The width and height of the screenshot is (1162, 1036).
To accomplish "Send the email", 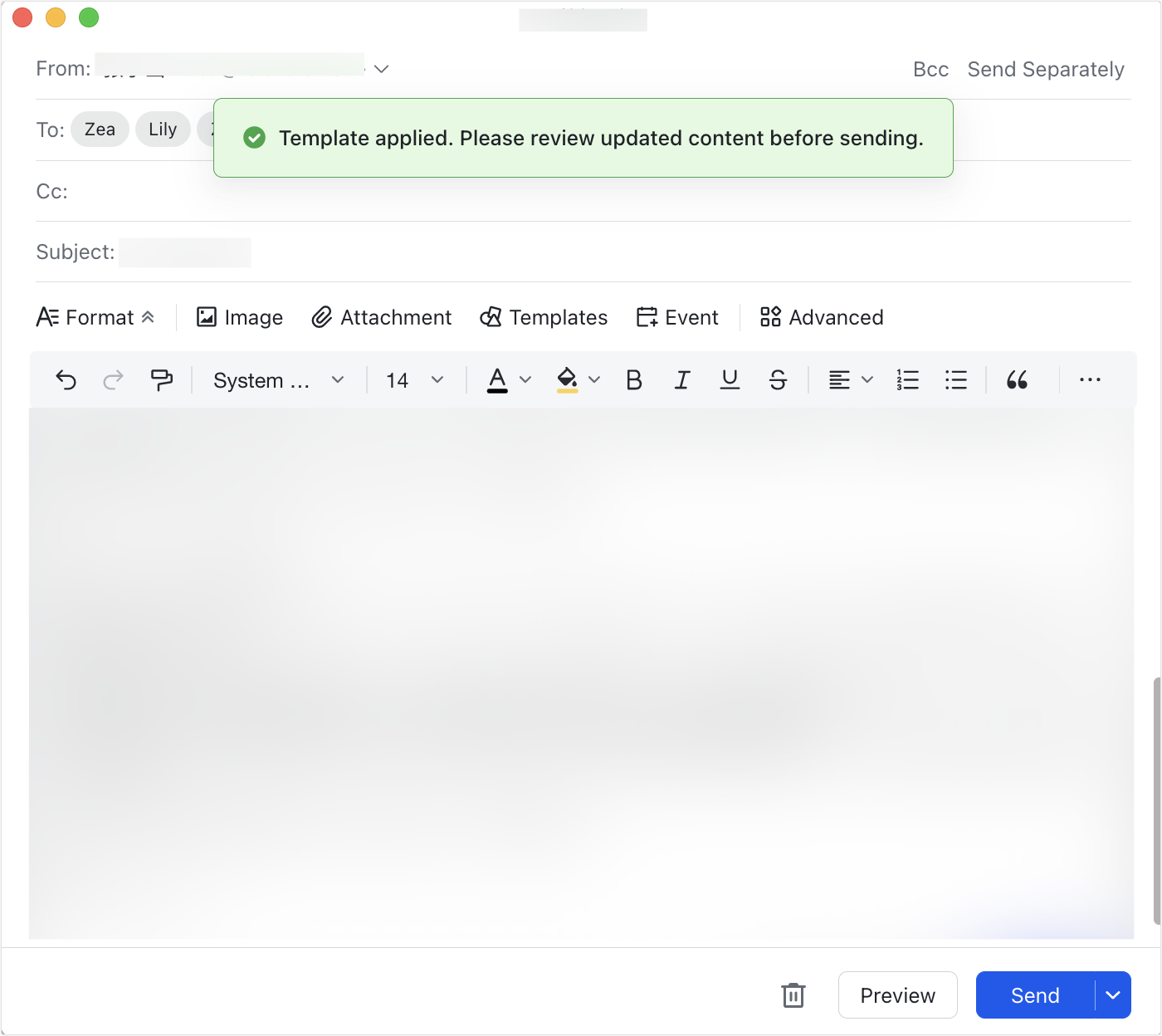I will pyautogui.click(x=1035, y=994).
